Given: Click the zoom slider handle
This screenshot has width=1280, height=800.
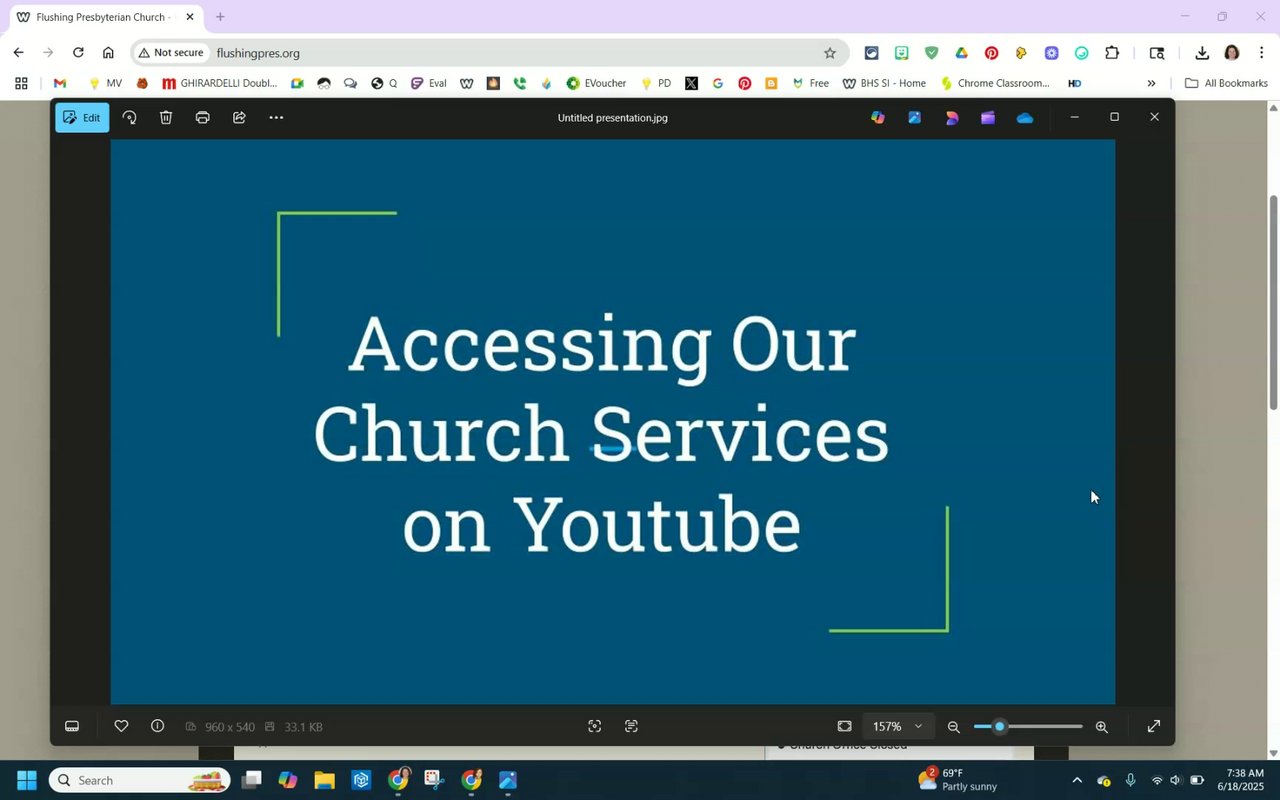Looking at the screenshot, I should (999, 727).
